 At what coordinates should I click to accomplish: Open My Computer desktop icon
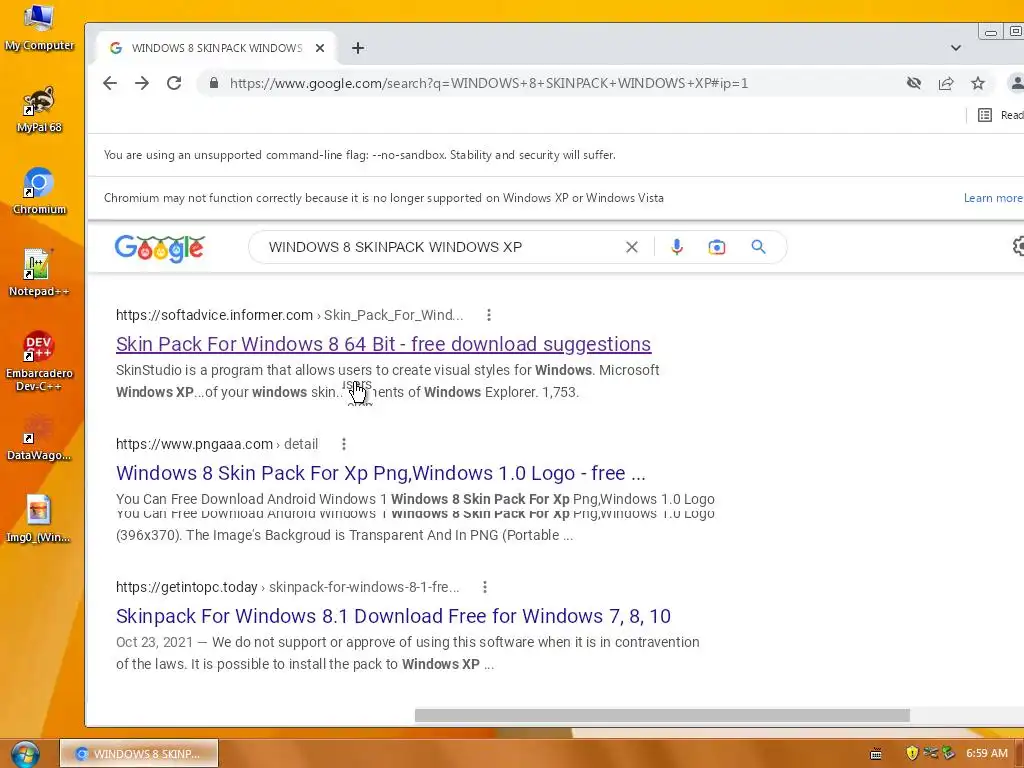tap(39, 27)
